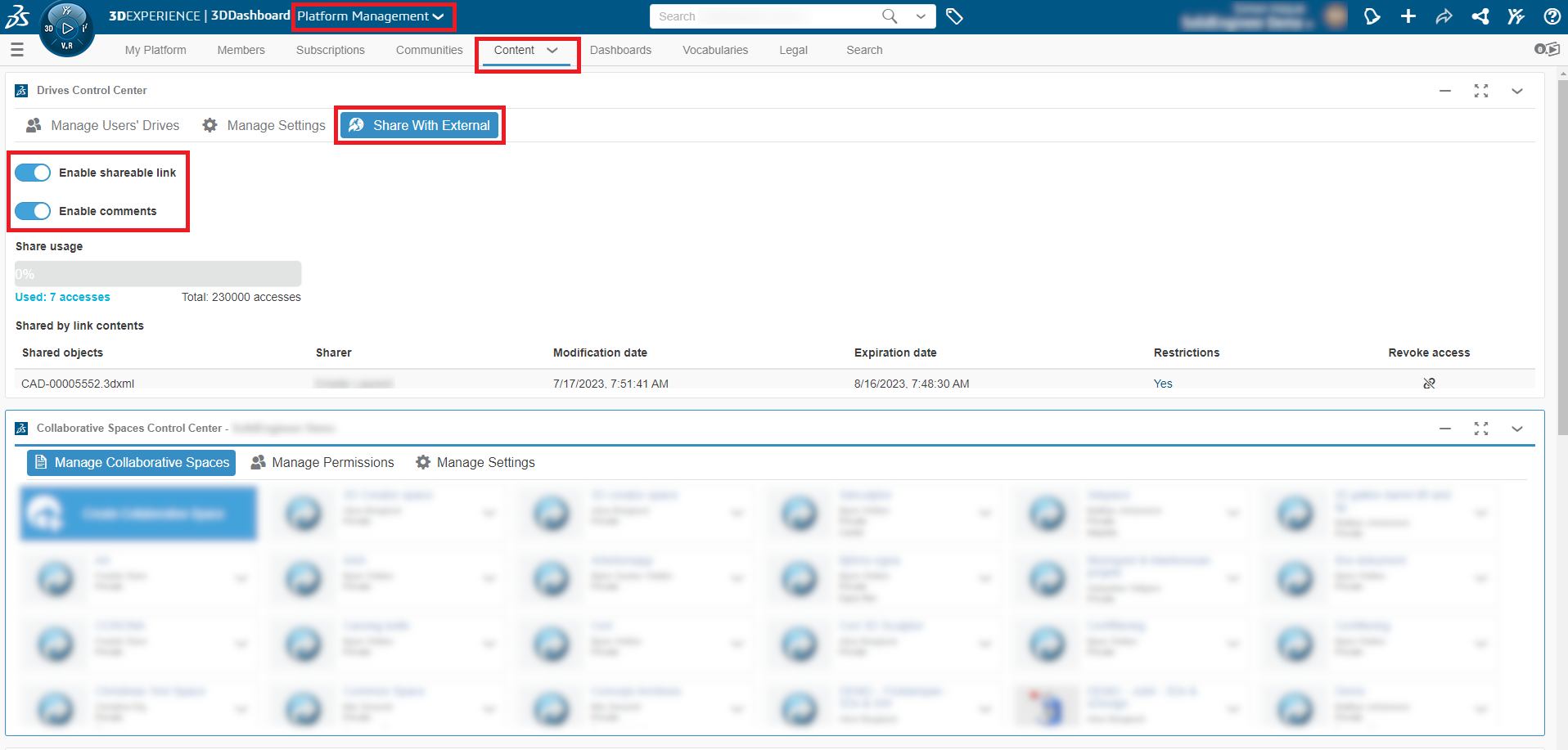The image size is (1568, 750).
Task: Open the notifications bell icon
Action: 1372,16
